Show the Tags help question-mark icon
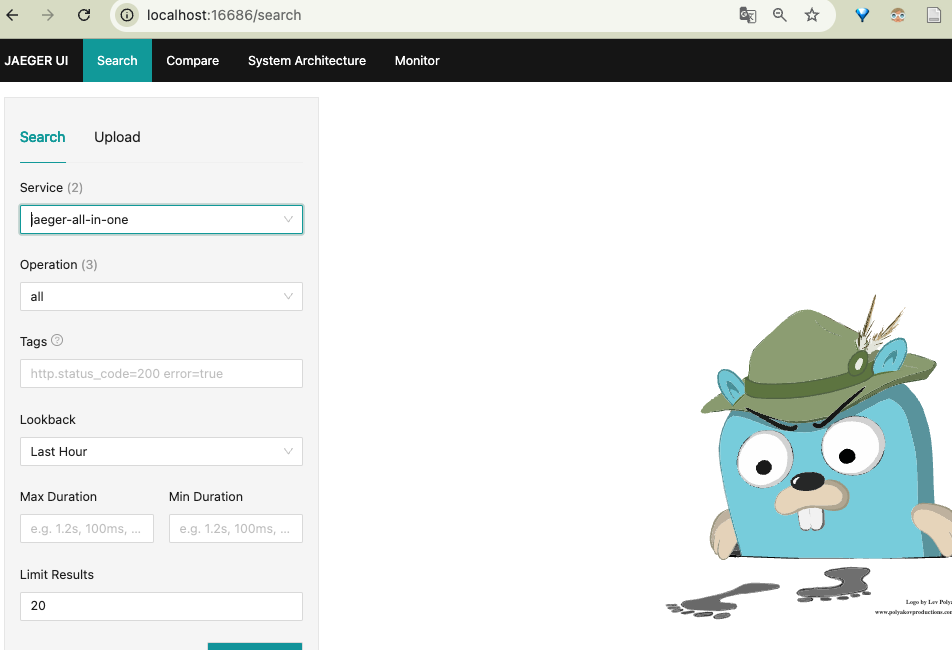 (57, 340)
